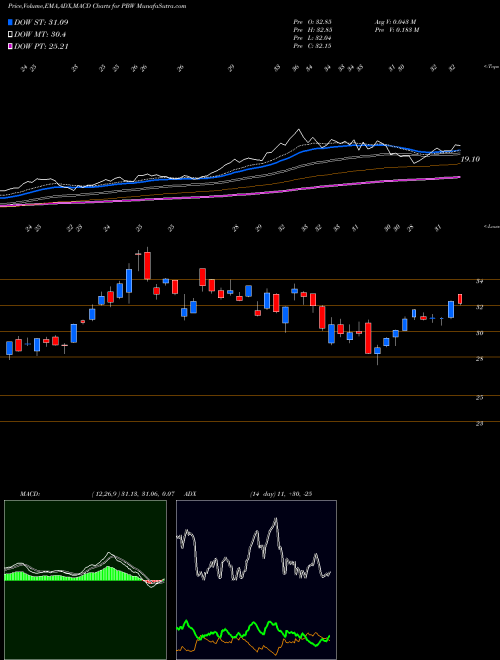This screenshot has width=500, height=660.
Task: Click the 'Pre O: 32.85' open value
Action: point(313,22)
